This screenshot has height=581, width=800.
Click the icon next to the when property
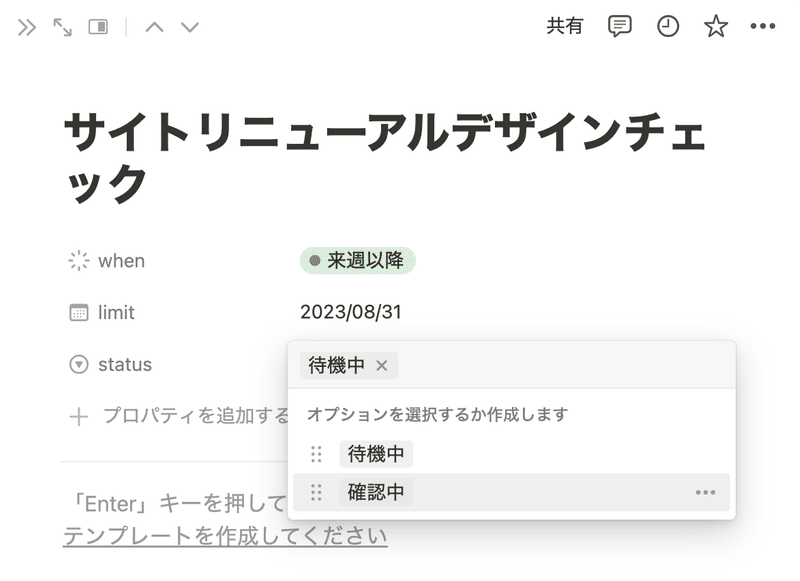coord(79,260)
